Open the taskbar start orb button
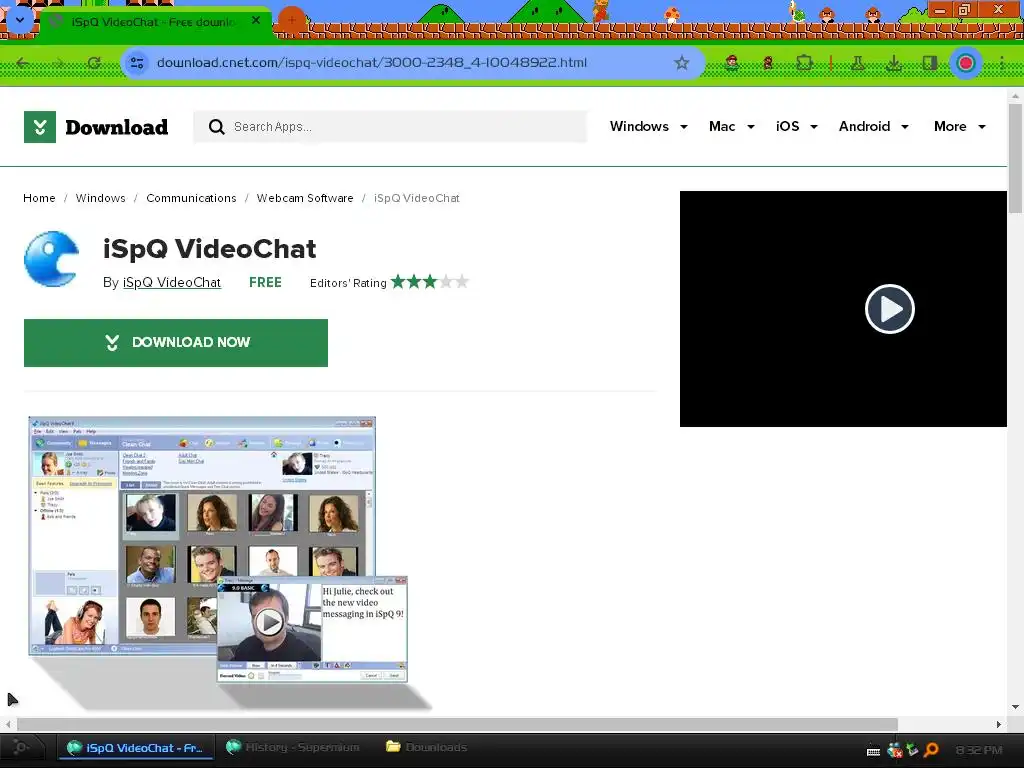This screenshot has width=1024, height=768. (x=20, y=747)
